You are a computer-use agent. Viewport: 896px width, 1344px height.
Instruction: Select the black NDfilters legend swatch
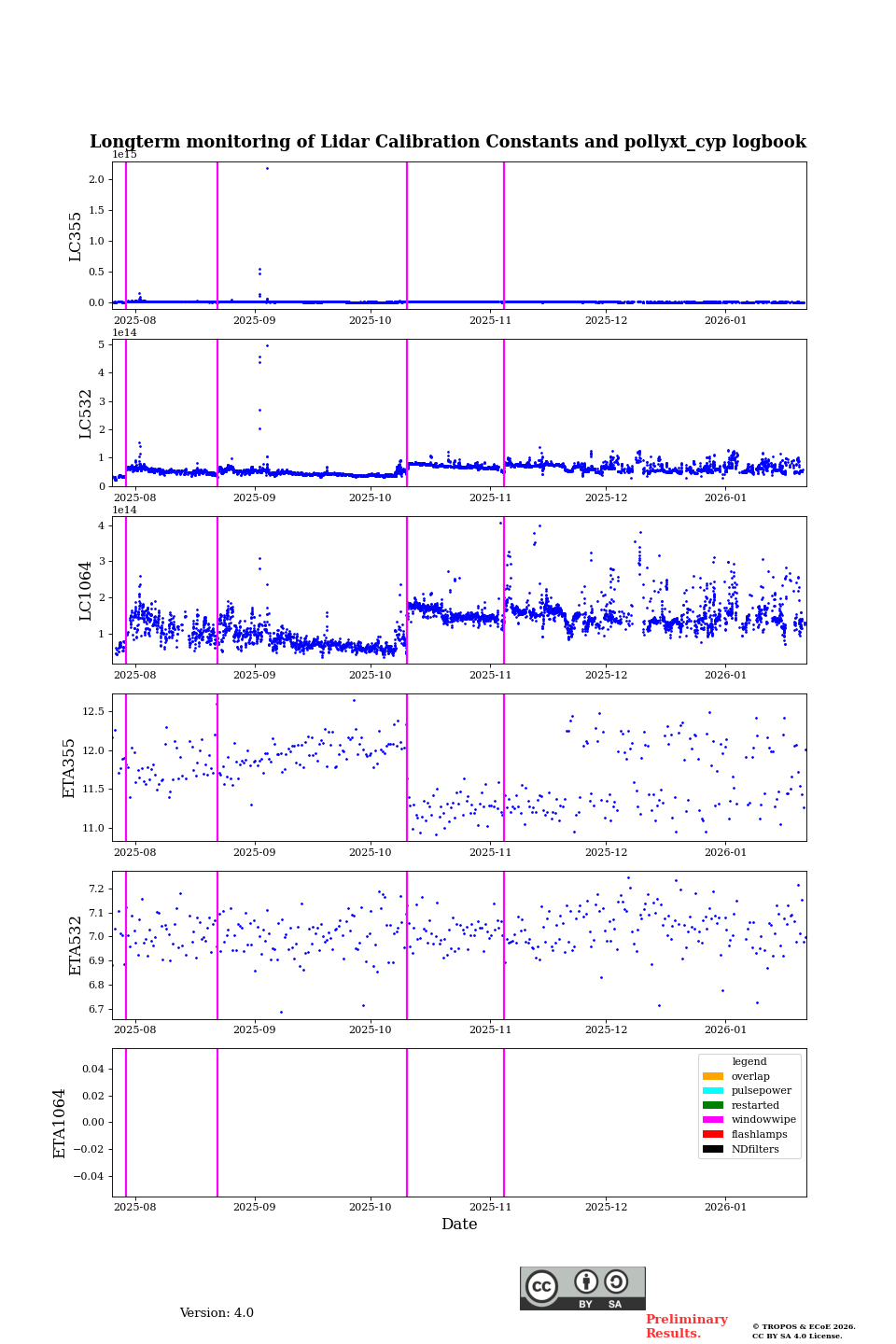point(713,1149)
